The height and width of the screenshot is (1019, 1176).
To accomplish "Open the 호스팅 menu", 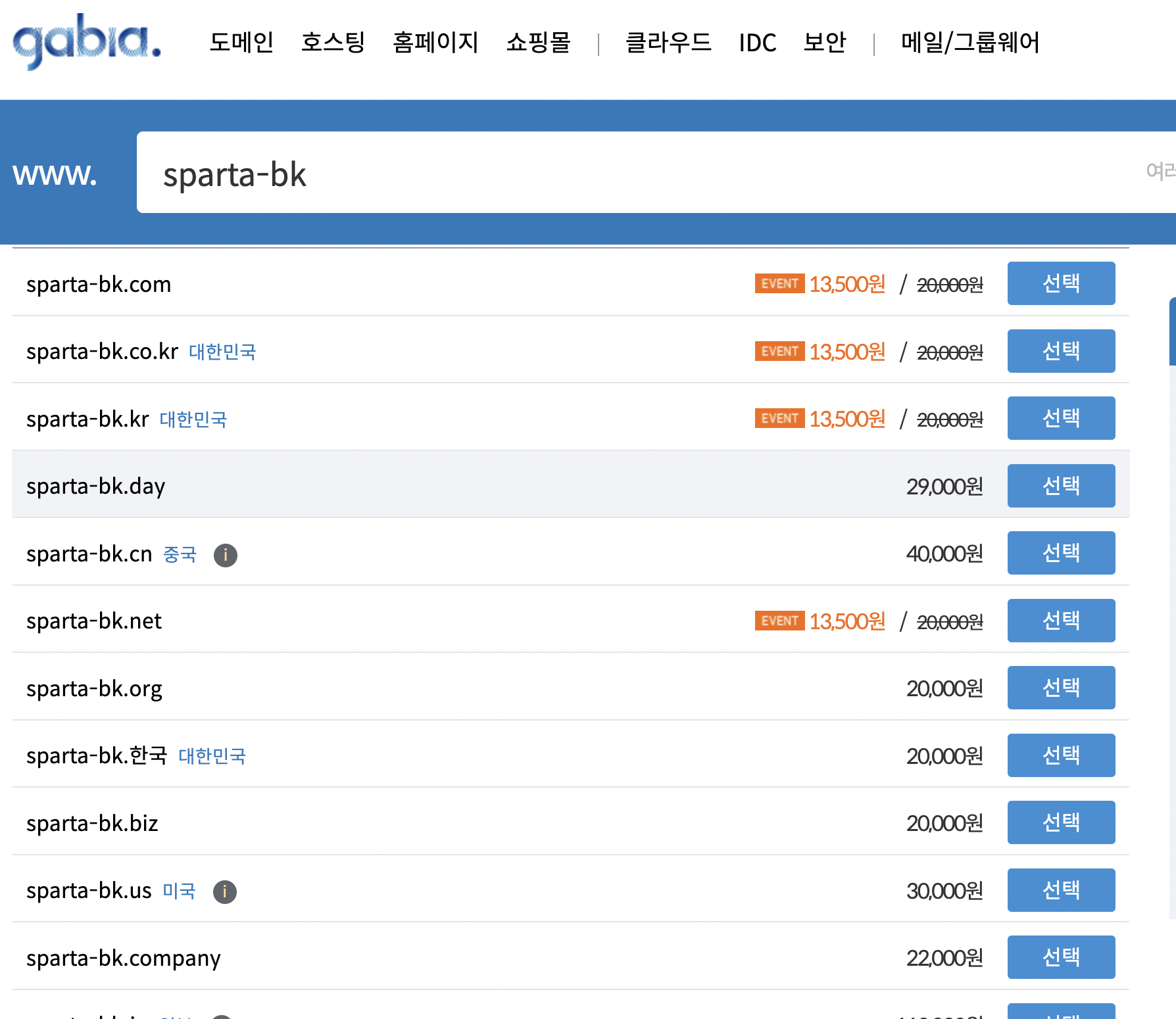I will click(333, 42).
